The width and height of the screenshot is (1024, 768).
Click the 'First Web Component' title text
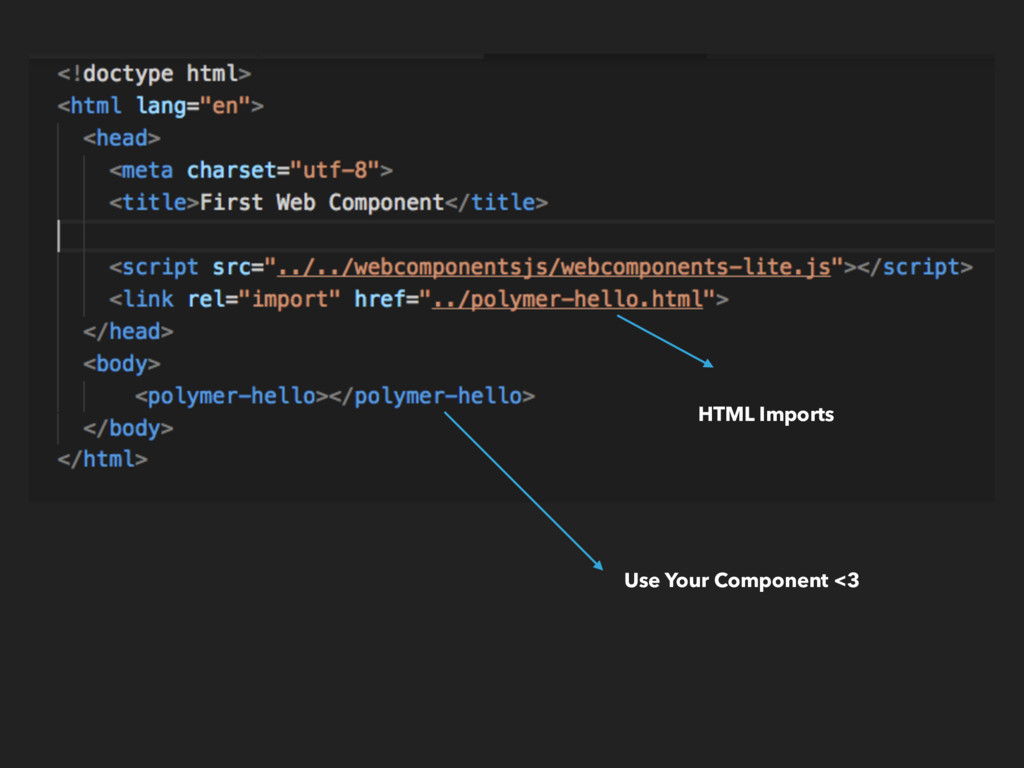(x=322, y=202)
